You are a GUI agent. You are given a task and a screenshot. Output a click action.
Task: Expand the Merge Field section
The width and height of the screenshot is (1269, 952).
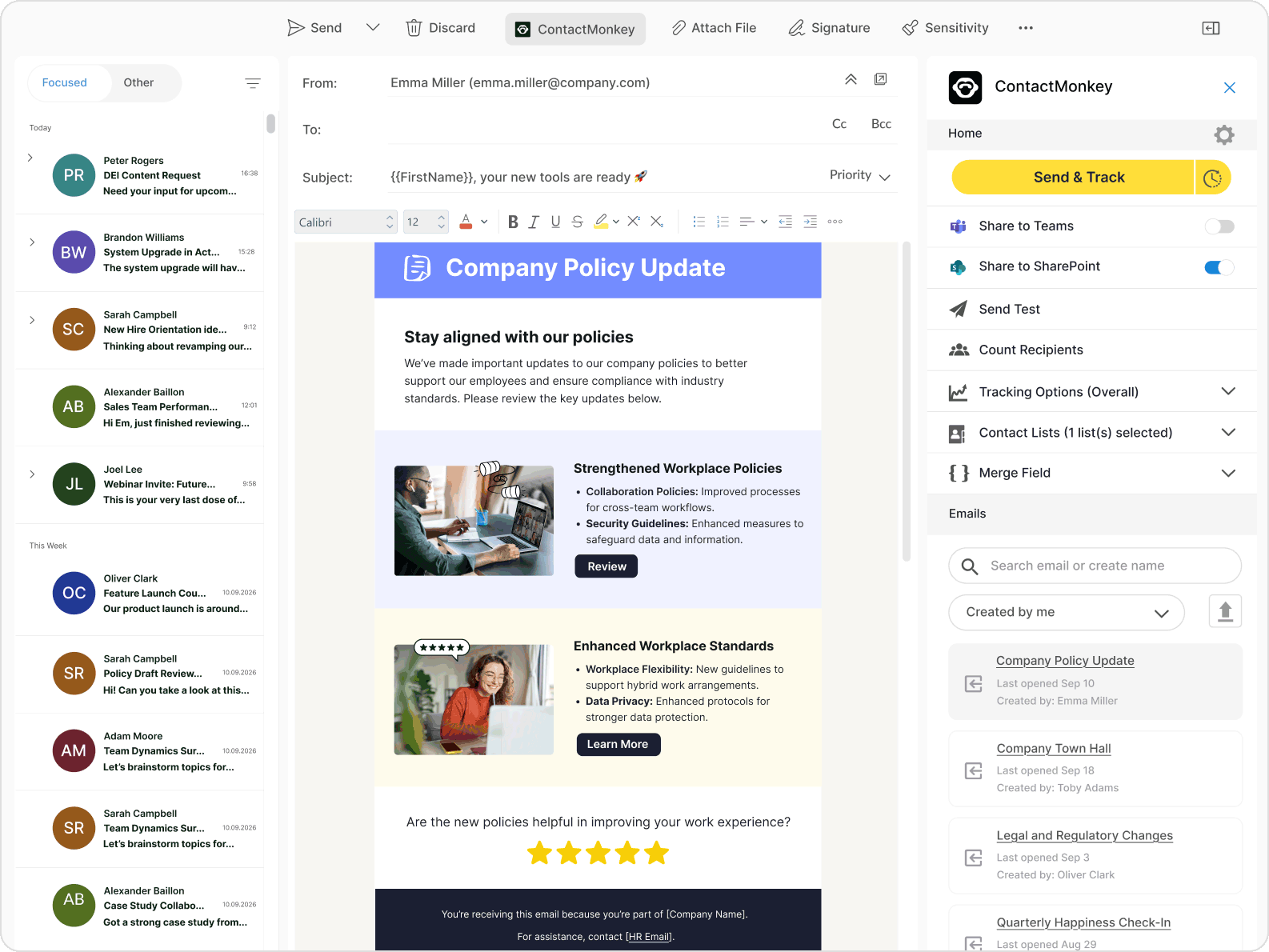point(1228,473)
